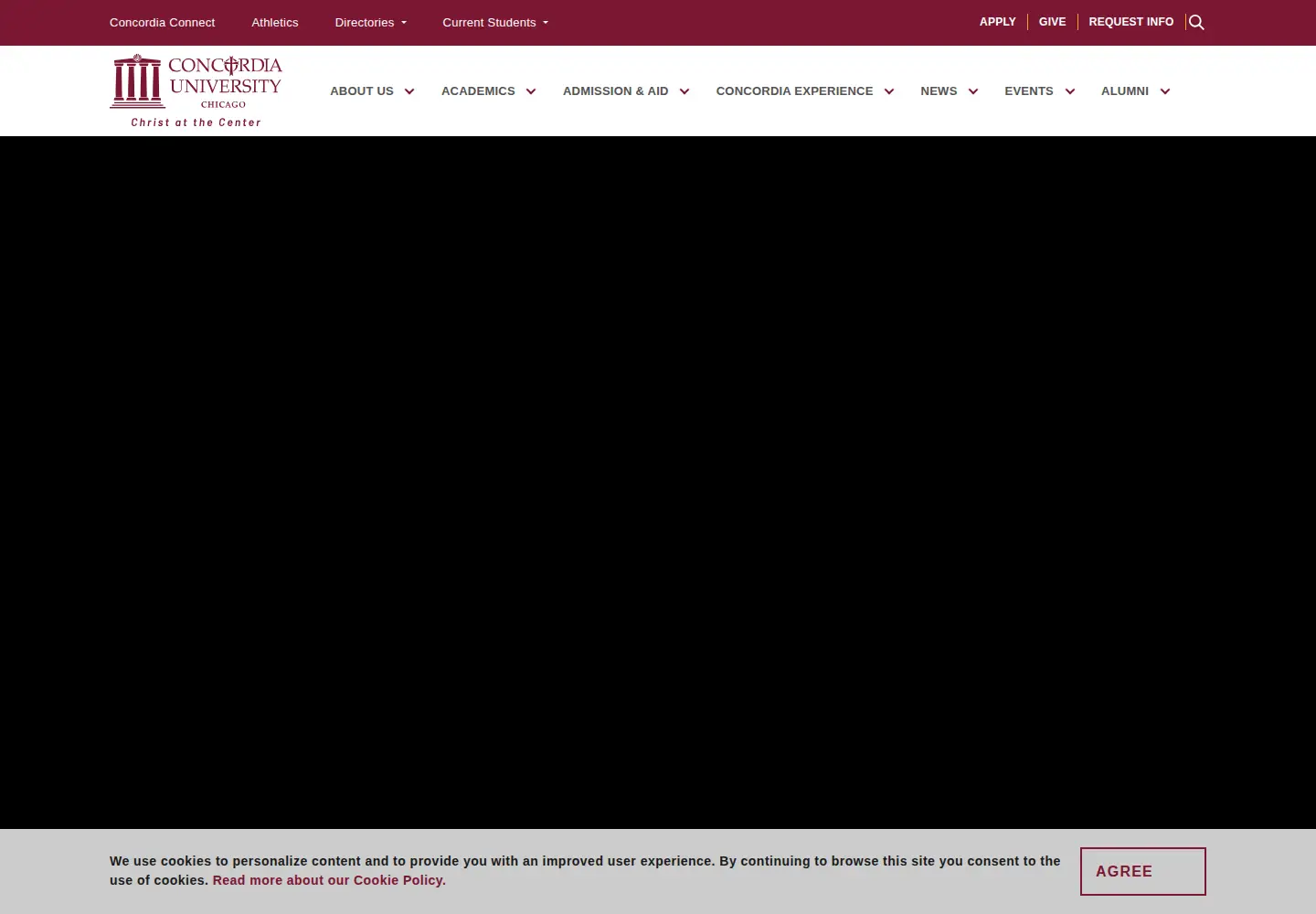Image resolution: width=1316 pixels, height=914 pixels.
Task: Open the CONCORDIA EXPERIENCE menu
Action: (794, 91)
